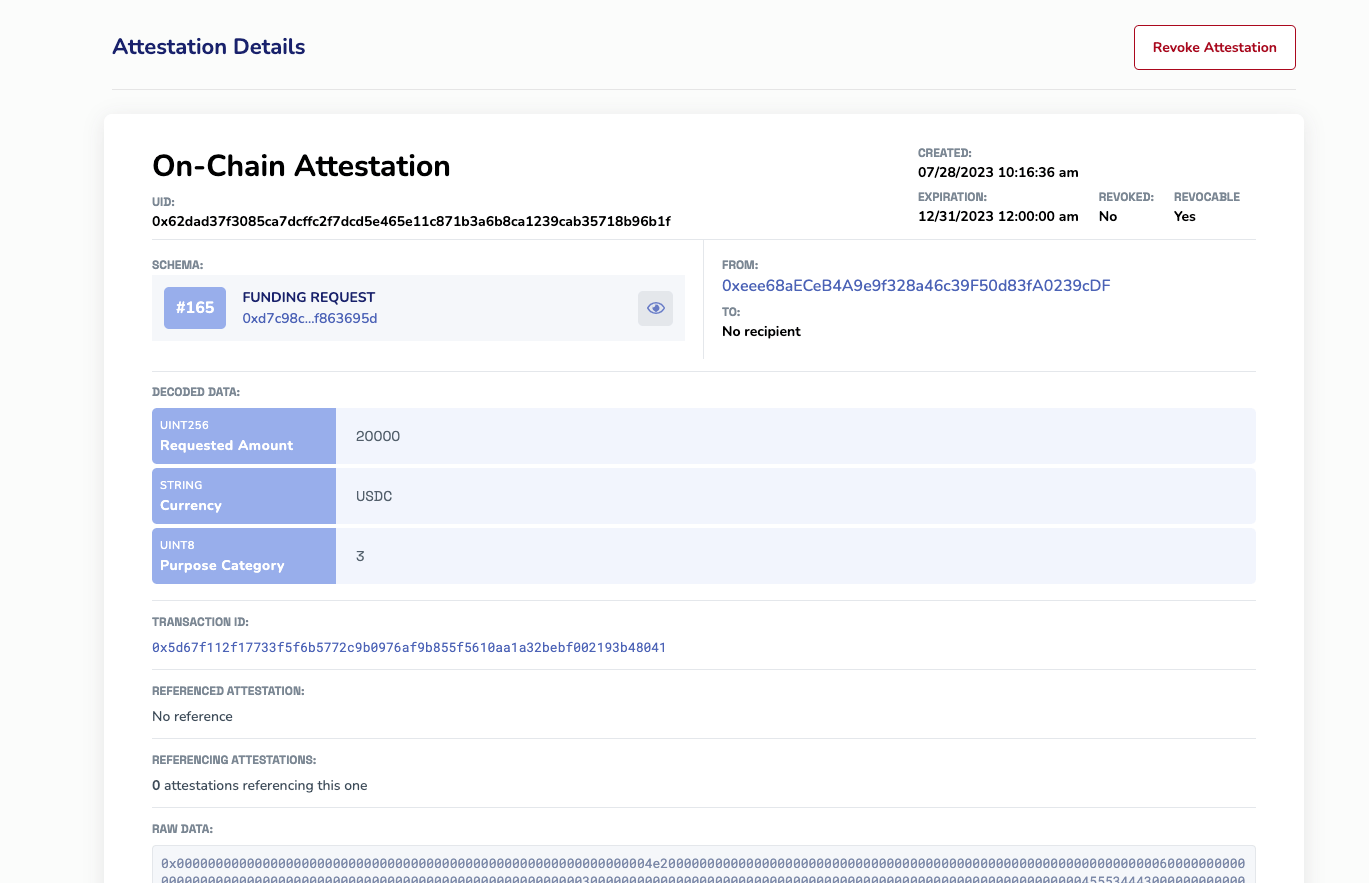The height and width of the screenshot is (883, 1369).
Task: Open schema address 0xd7c98c...f863695d
Action: tap(310, 319)
